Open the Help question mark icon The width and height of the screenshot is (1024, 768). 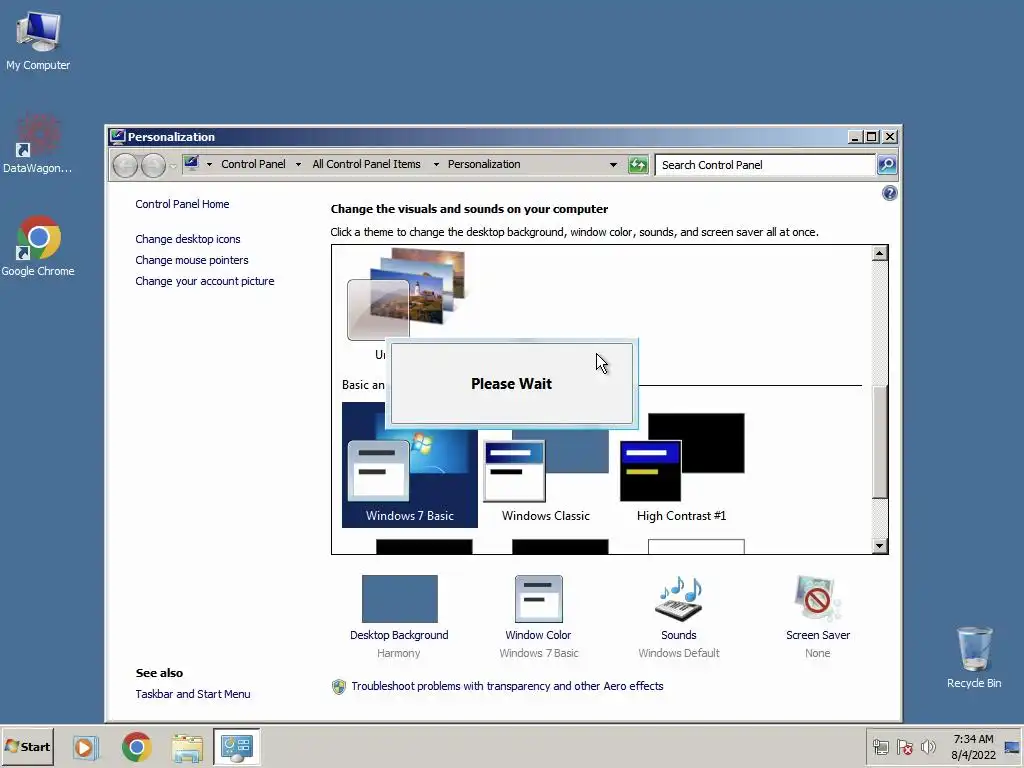[889, 193]
